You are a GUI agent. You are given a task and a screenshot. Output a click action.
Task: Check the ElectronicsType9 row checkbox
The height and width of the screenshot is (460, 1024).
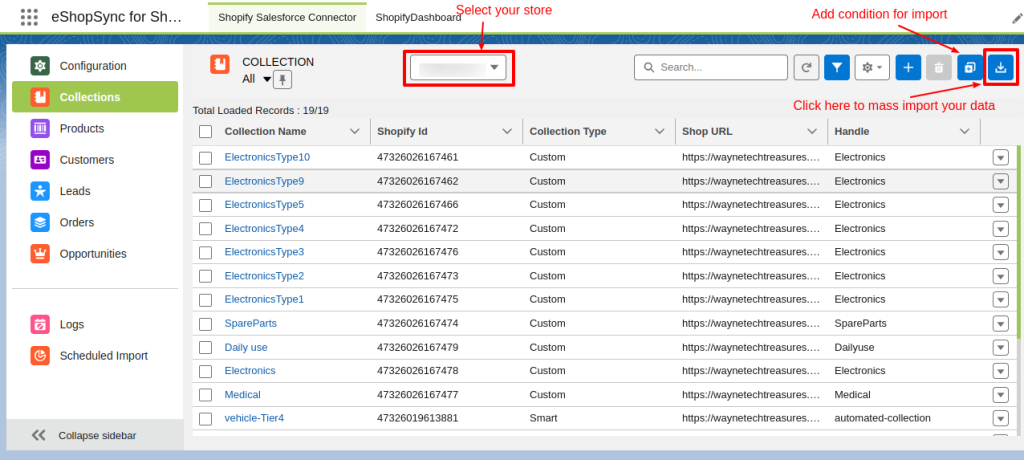click(x=206, y=181)
